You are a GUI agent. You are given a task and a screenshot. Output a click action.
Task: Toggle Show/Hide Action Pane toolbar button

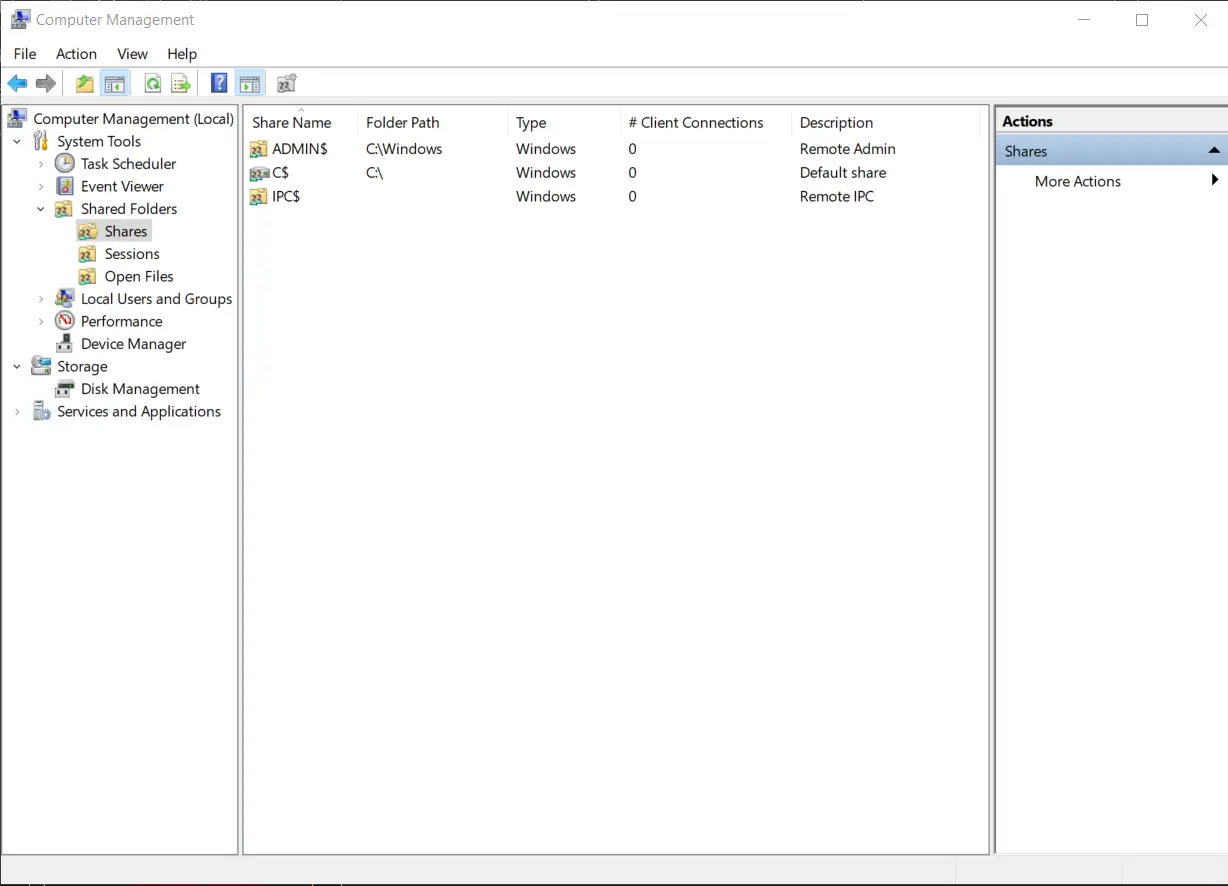click(x=250, y=84)
